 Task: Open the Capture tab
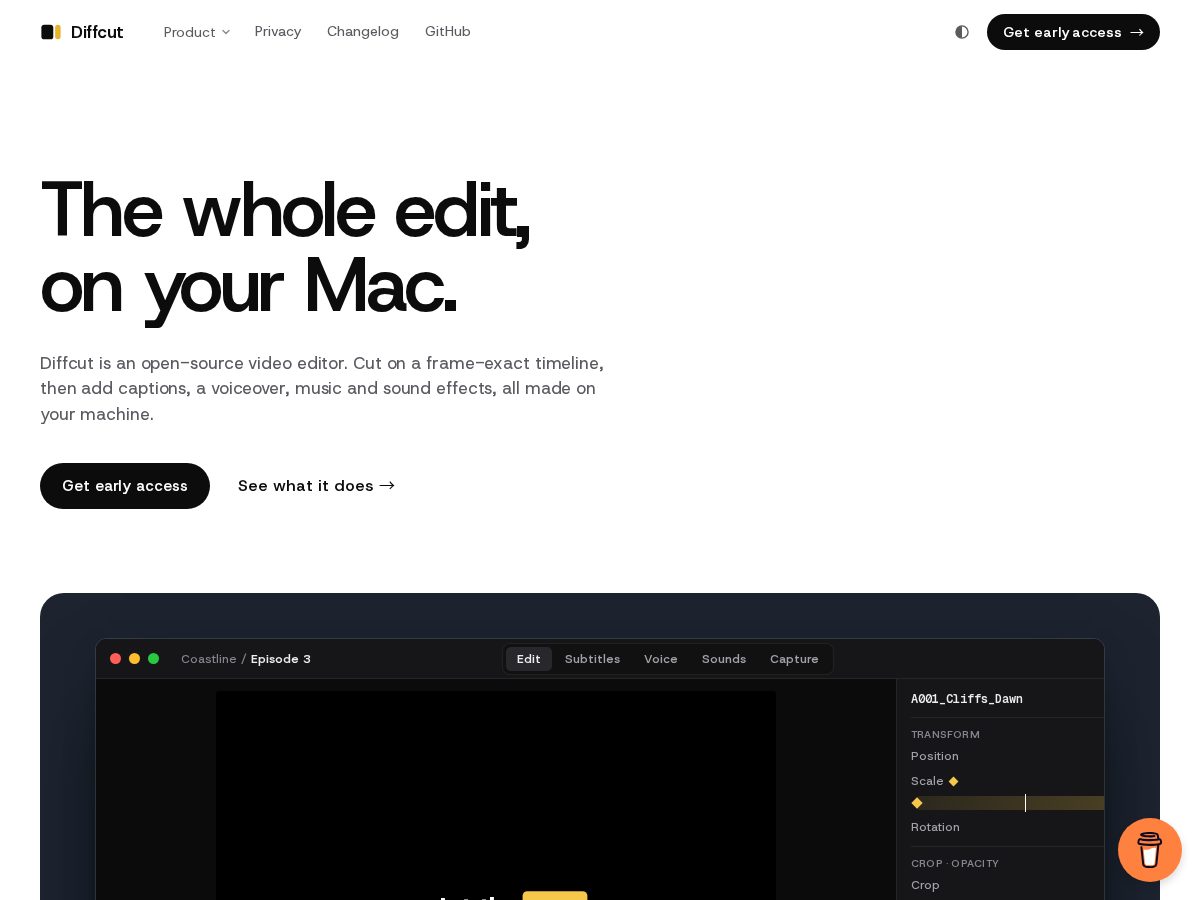[794, 659]
